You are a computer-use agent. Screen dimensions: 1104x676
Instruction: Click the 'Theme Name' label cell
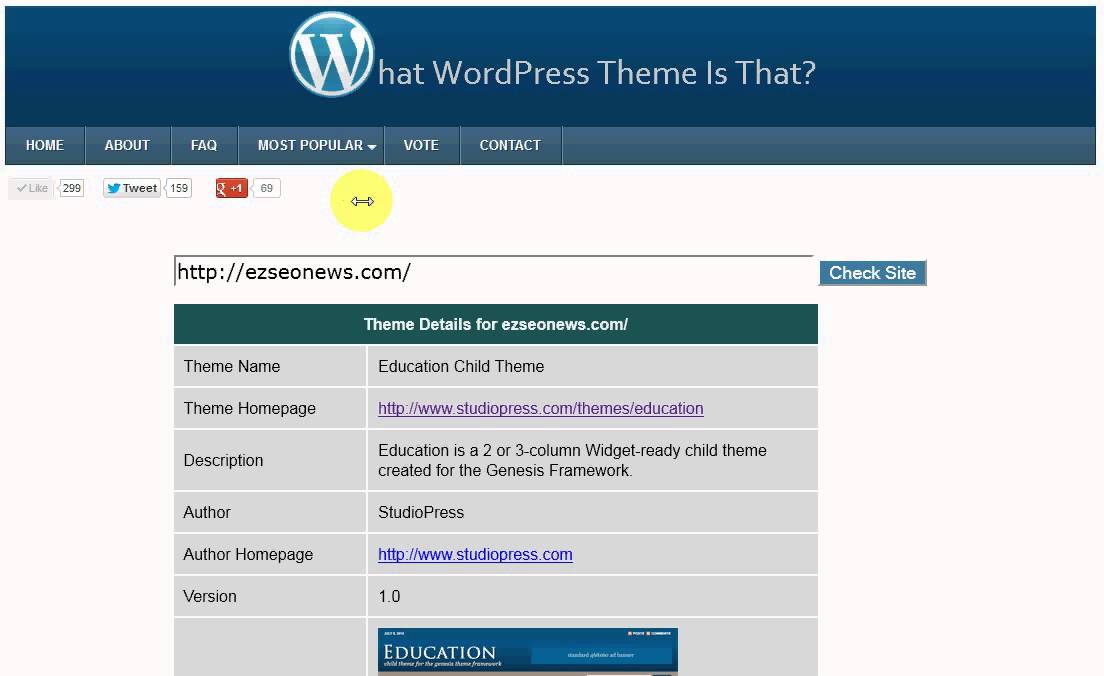point(270,366)
